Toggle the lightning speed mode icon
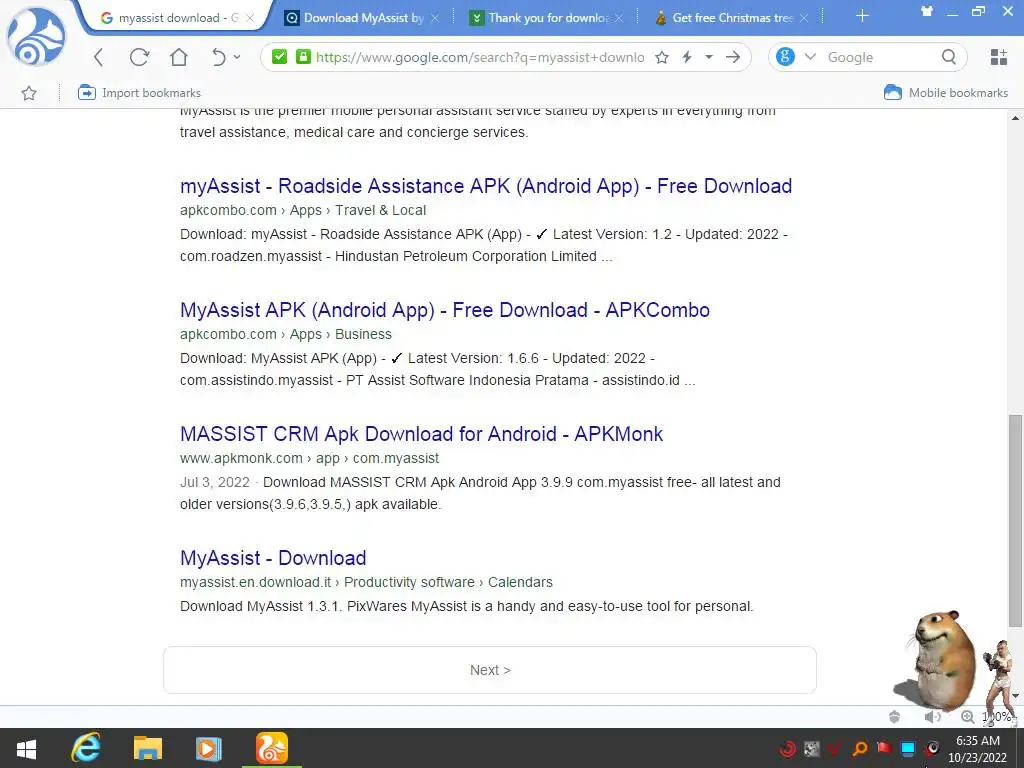 [686, 57]
